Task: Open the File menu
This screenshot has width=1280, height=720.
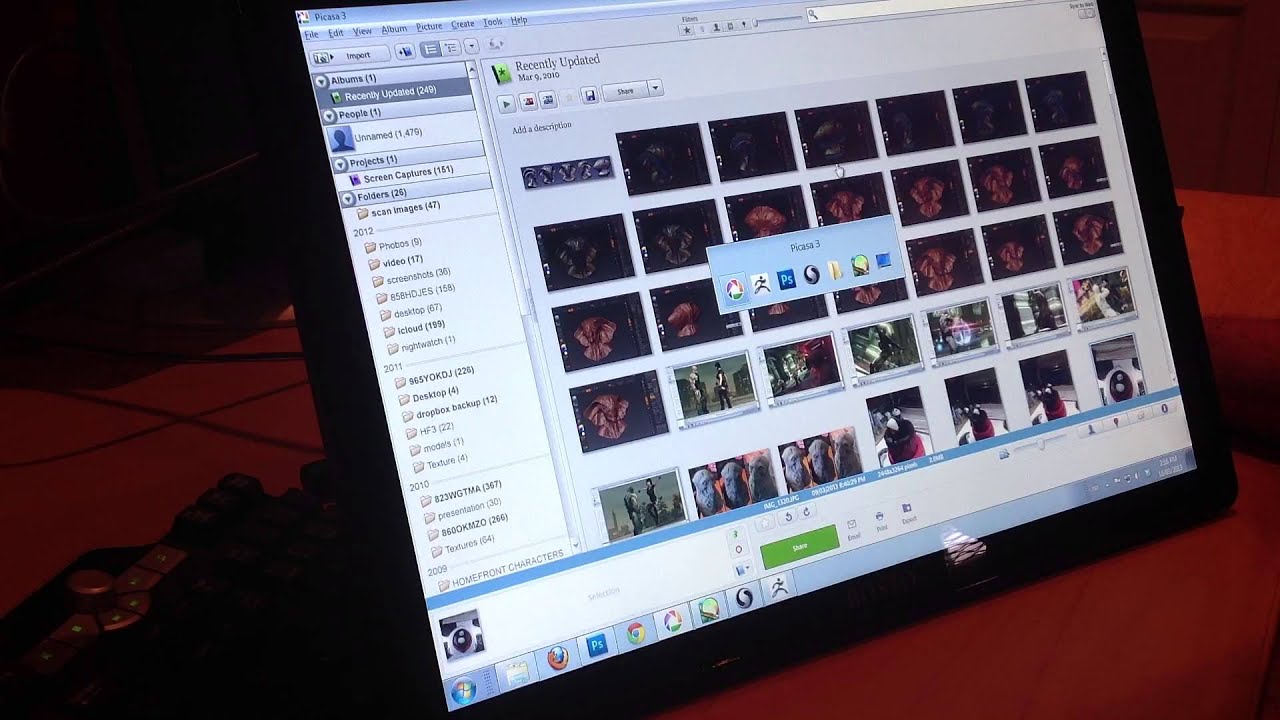Action: (312, 35)
